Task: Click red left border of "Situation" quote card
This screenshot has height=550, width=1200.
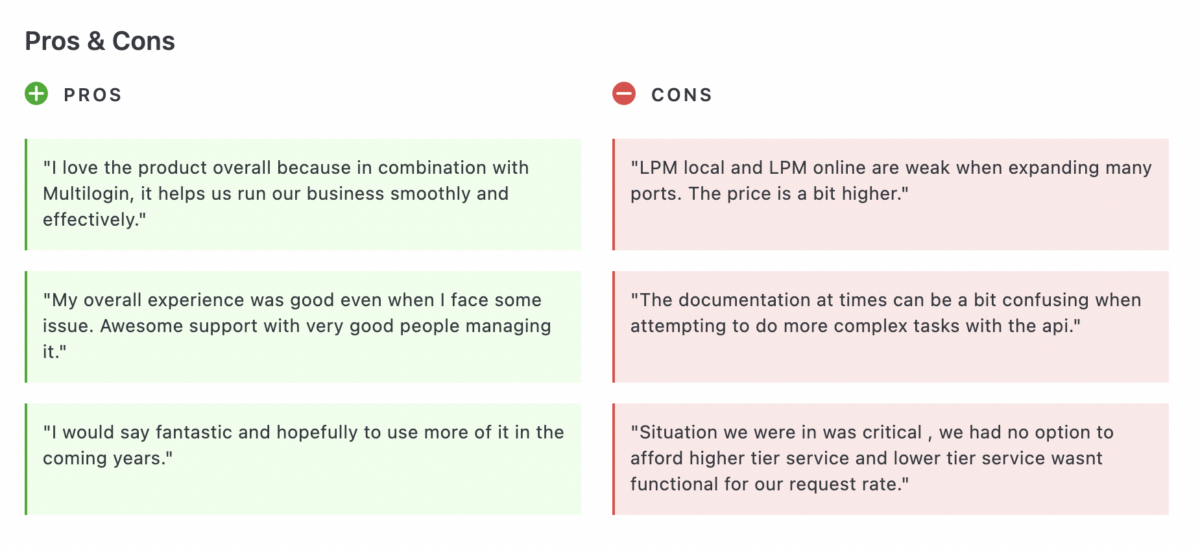Action: tap(614, 459)
